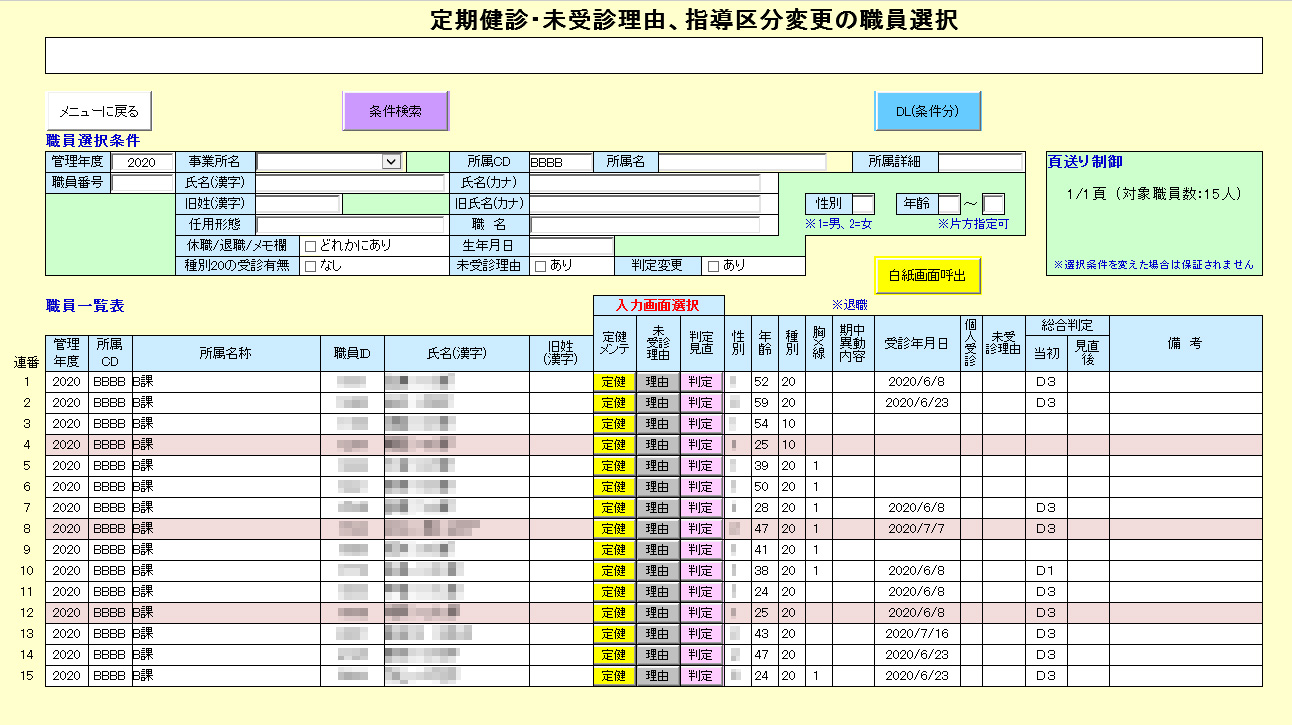Viewport: 1292px width, 725px height.
Task: Open the 事業所名 dropdown list
Action: click(x=391, y=161)
